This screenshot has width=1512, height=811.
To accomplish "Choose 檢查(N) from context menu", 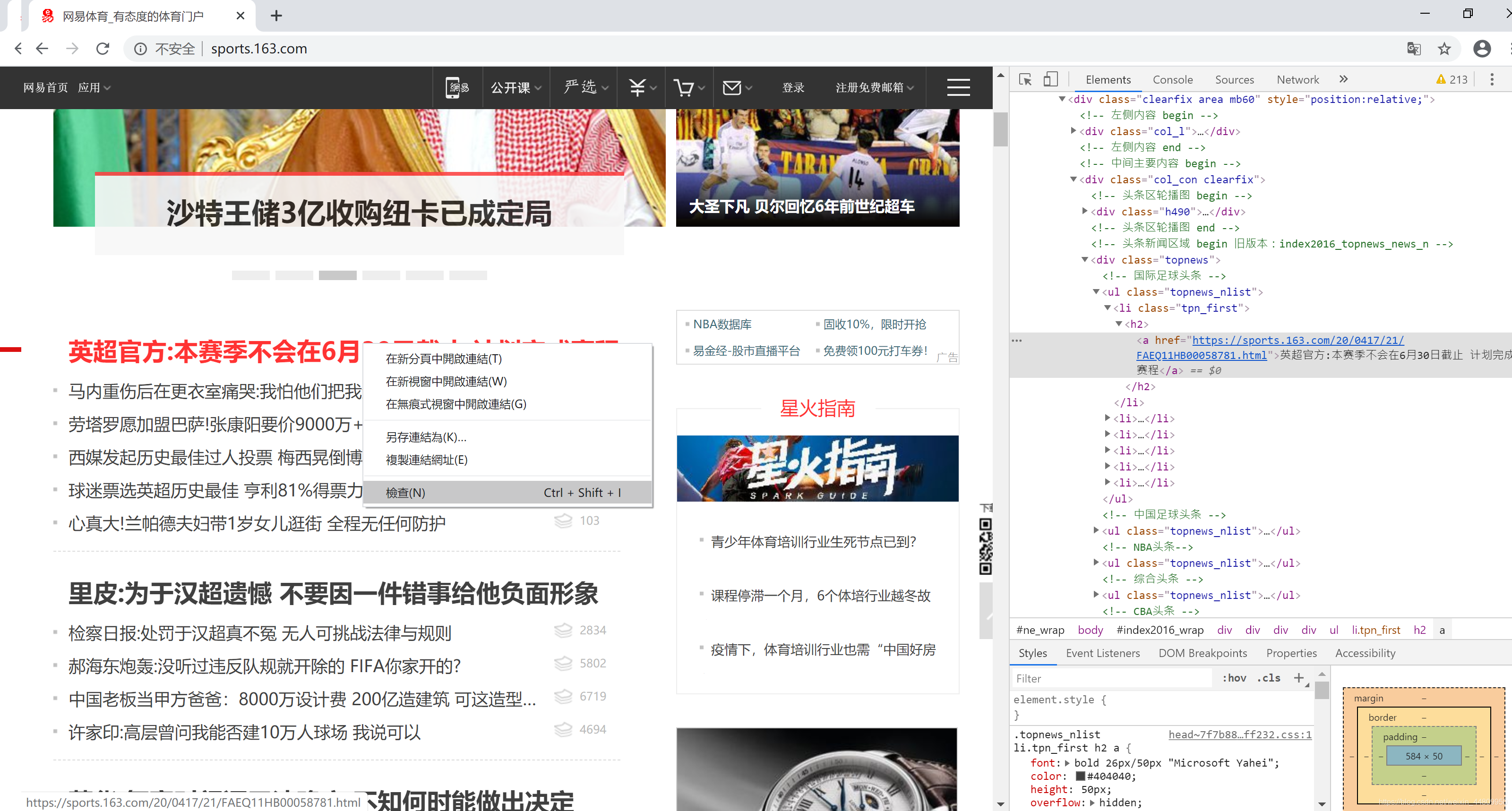I will pyautogui.click(x=508, y=492).
